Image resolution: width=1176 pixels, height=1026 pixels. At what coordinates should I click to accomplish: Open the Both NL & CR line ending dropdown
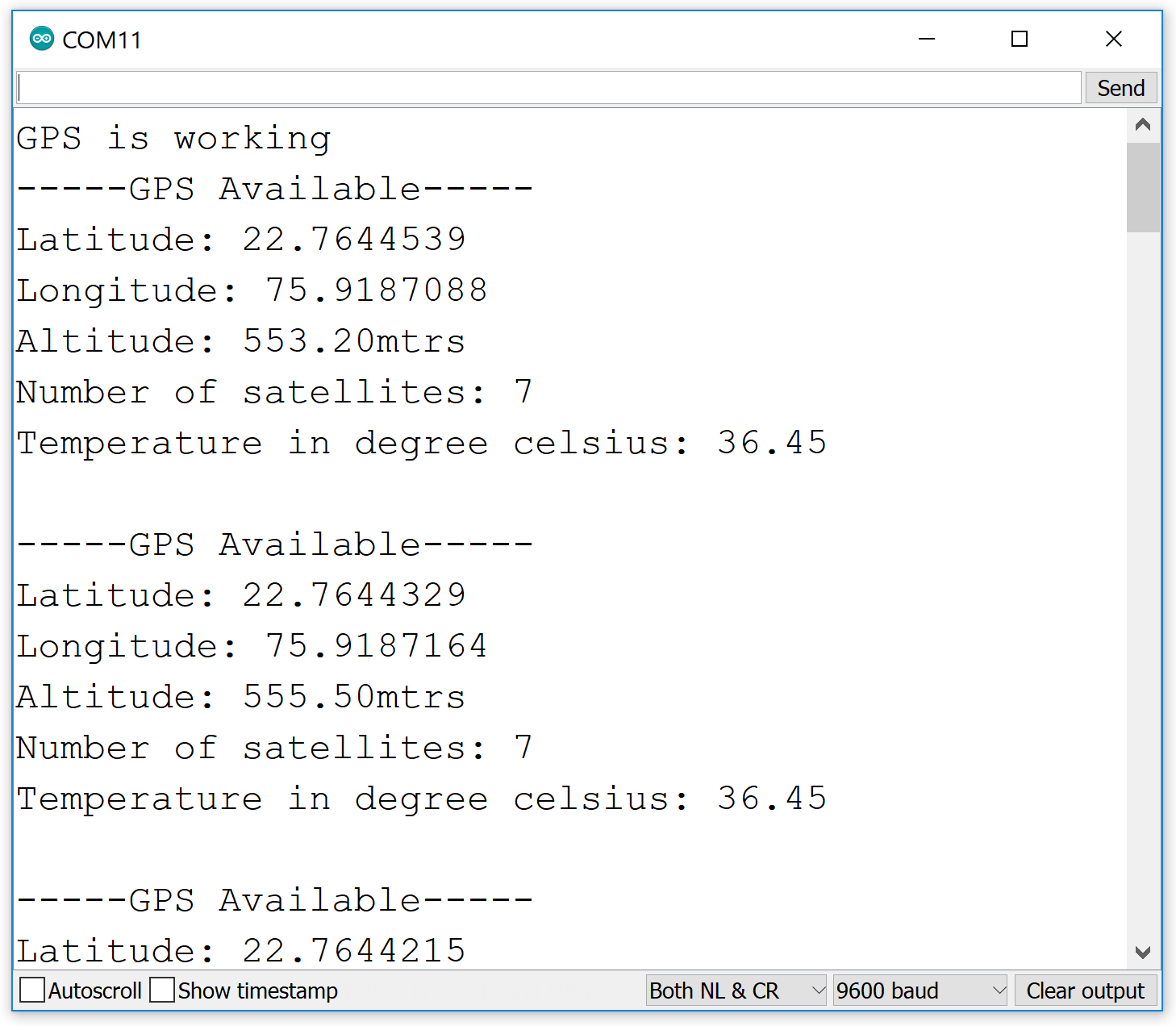point(736,990)
